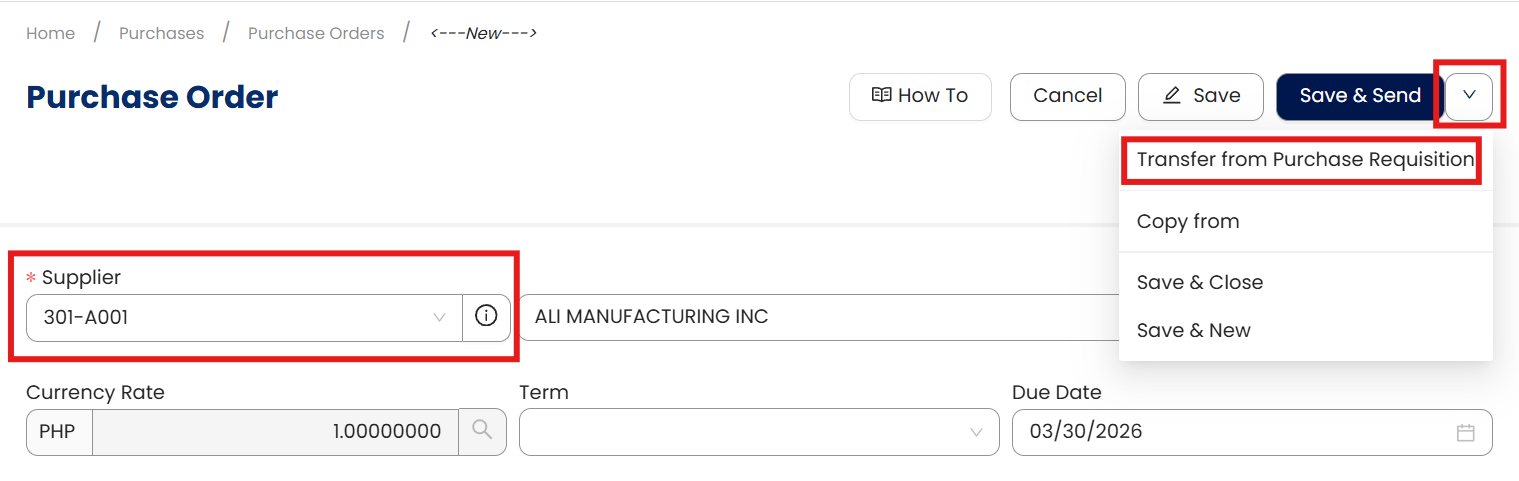Open the Purchase Orders breadcrumb link

316,33
